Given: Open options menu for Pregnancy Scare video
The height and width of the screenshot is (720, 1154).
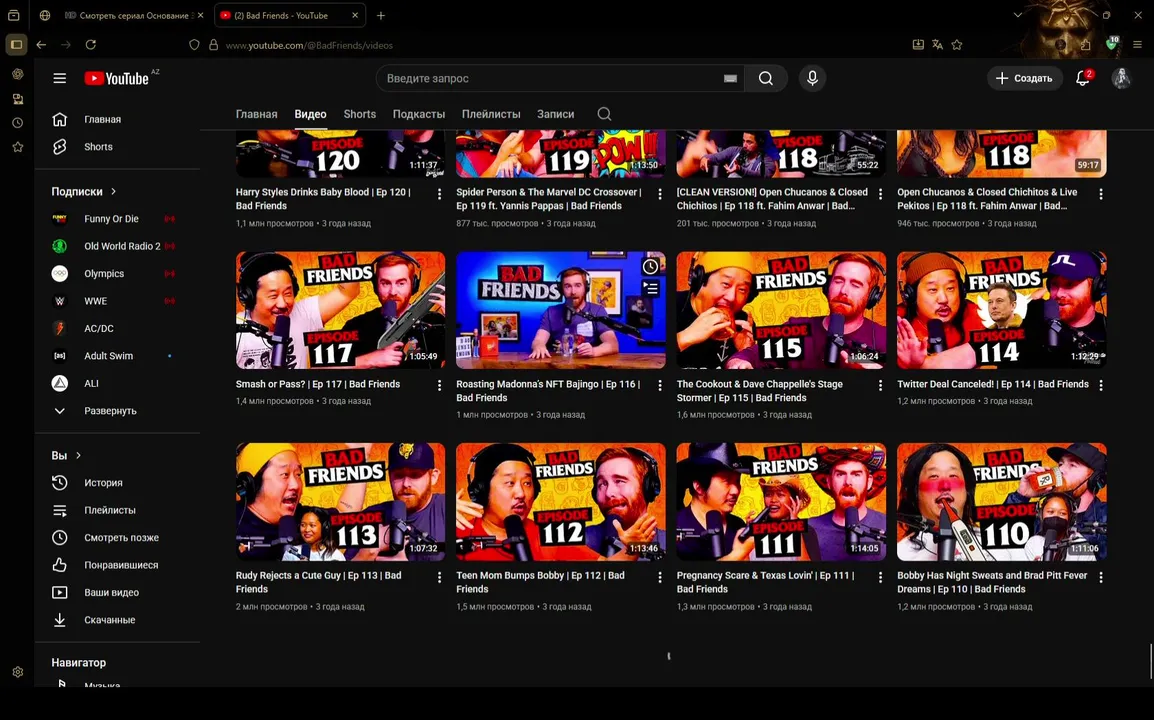Looking at the screenshot, I should pyautogui.click(x=880, y=577).
